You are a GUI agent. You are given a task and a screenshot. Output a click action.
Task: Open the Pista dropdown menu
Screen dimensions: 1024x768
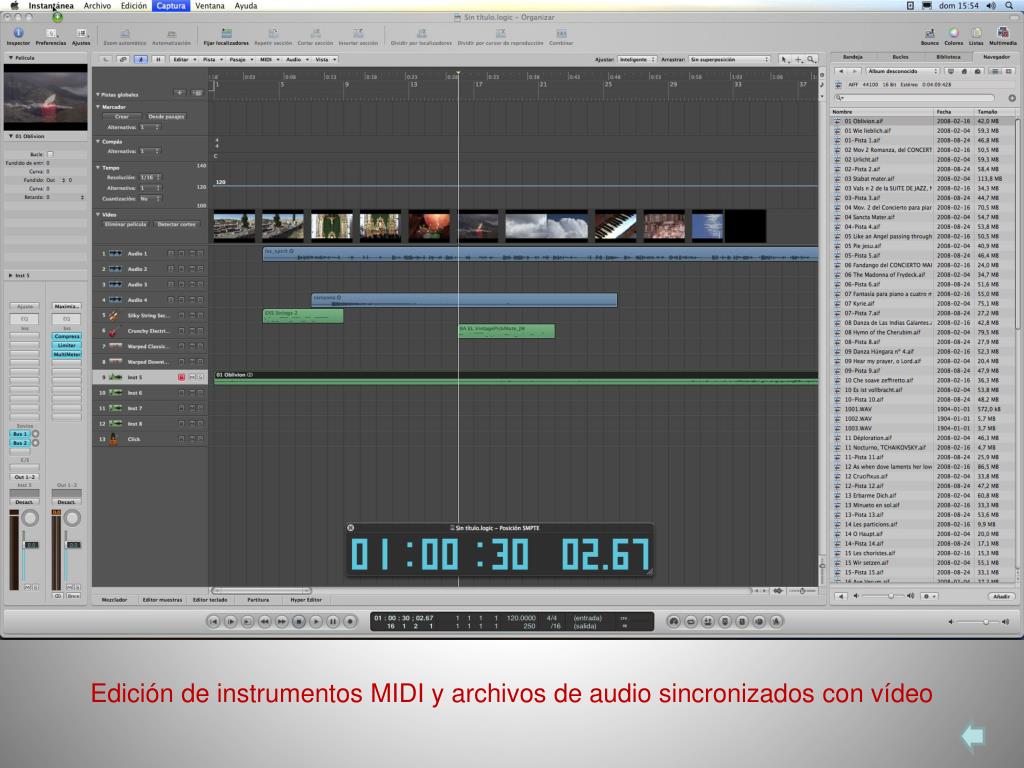[x=212, y=59]
